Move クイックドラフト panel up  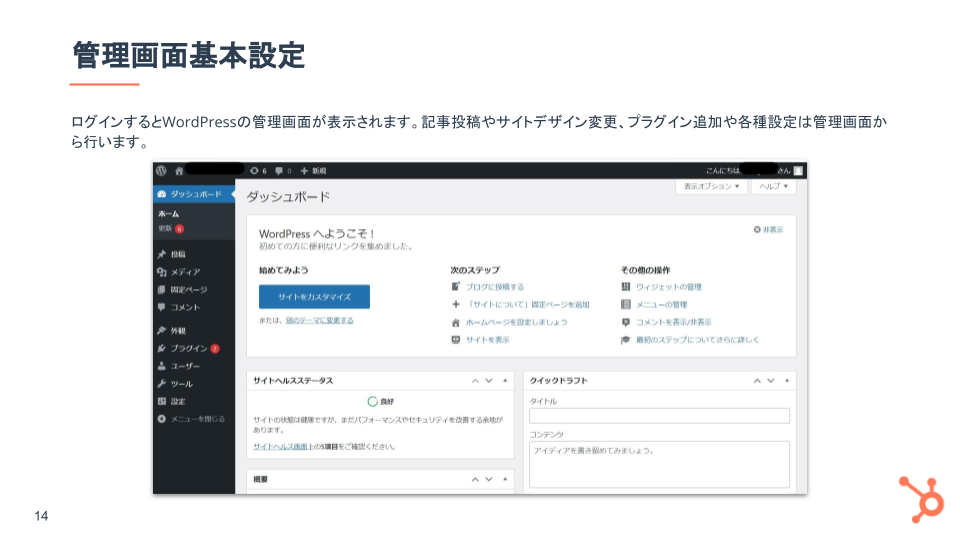757,381
